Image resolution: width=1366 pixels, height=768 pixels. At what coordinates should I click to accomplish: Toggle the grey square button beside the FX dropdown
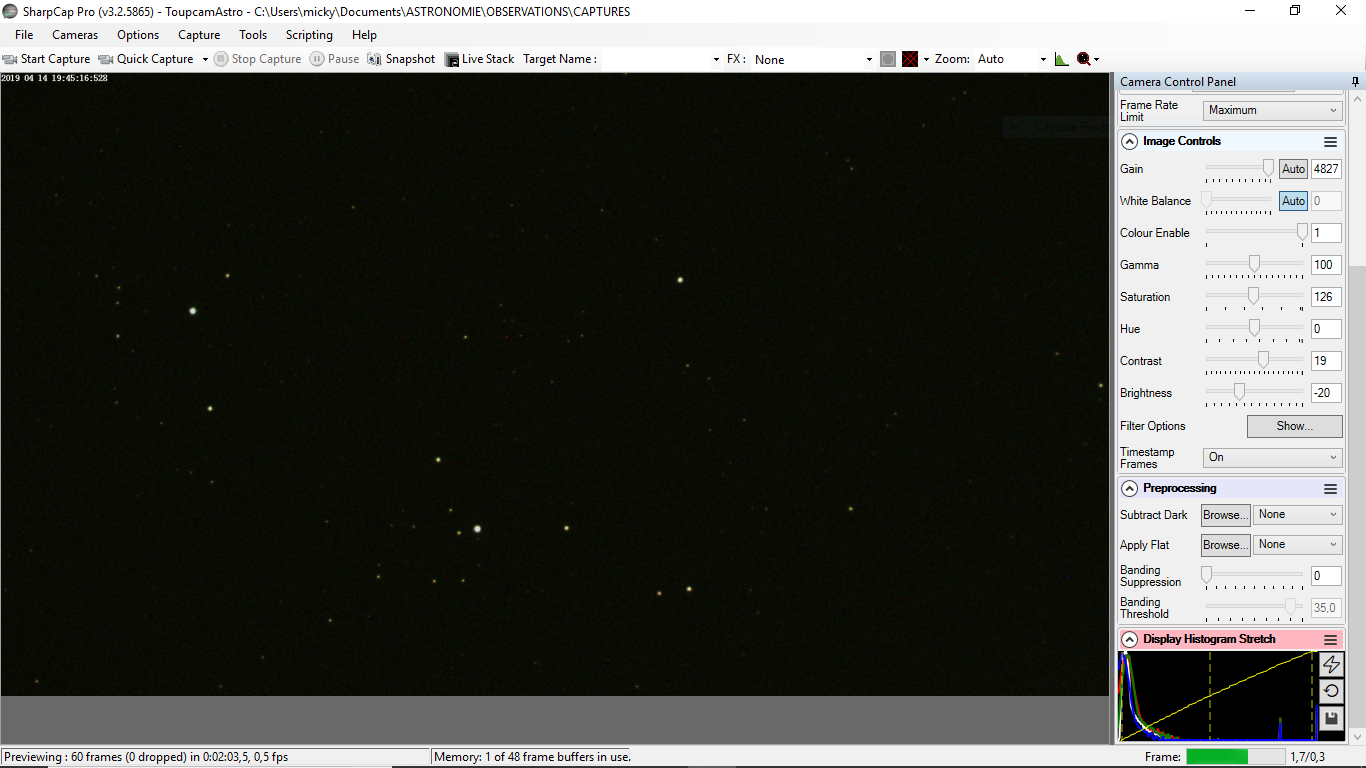click(888, 59)
